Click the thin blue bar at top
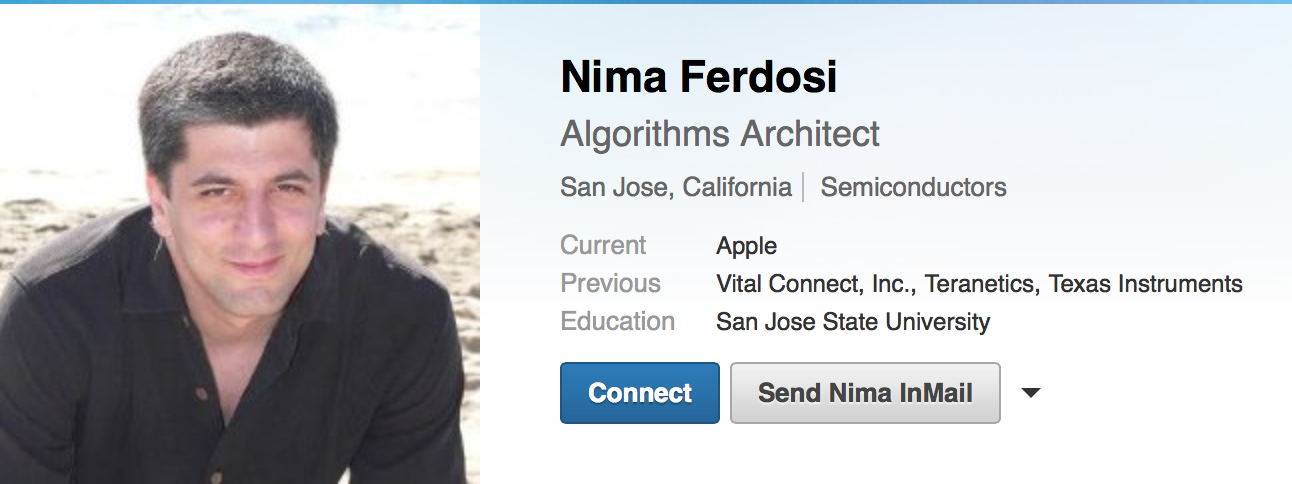 [646, 2]
